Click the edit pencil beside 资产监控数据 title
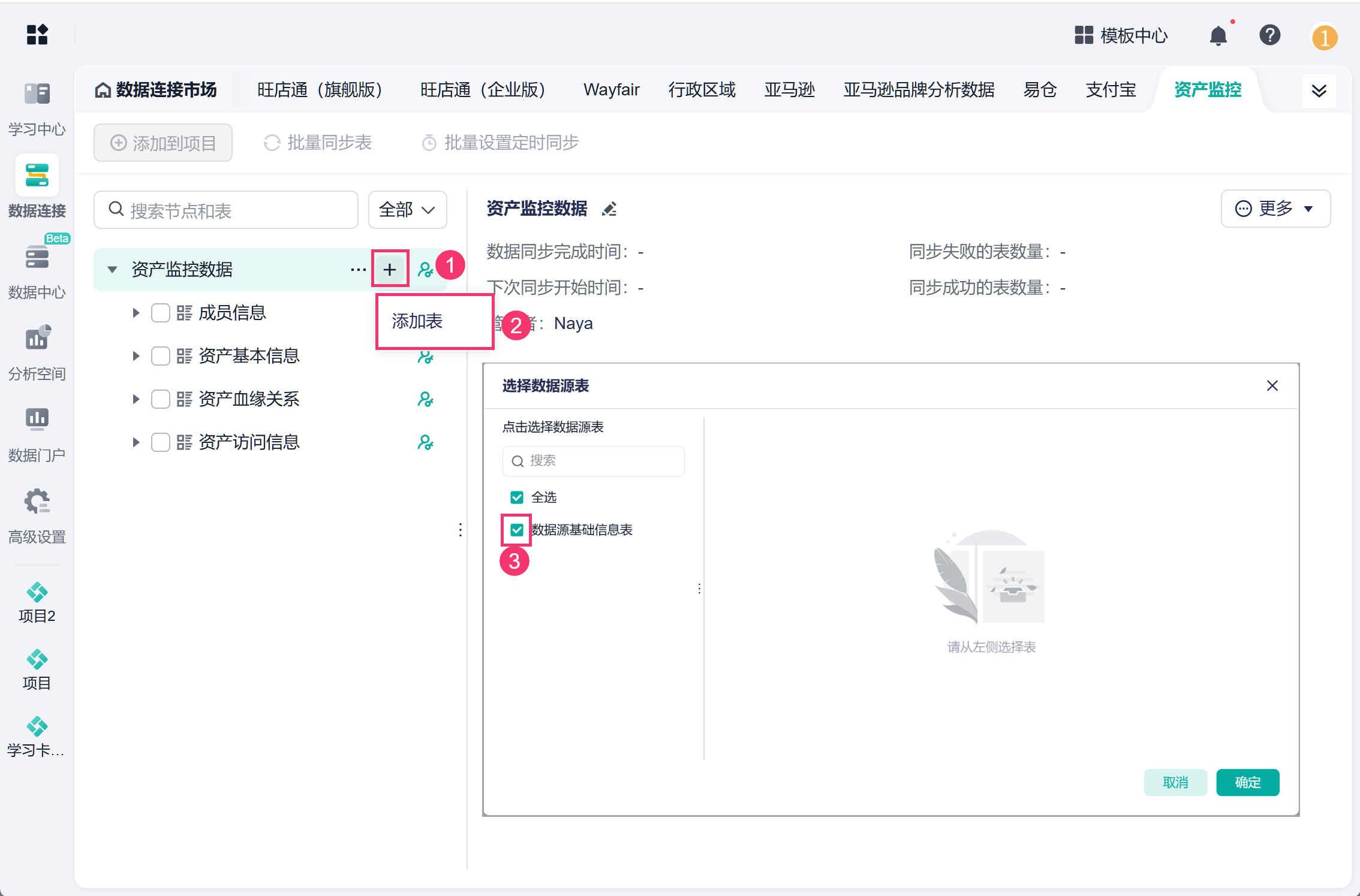Screen dimensions: 1360x896 click(x=609, y=209)
